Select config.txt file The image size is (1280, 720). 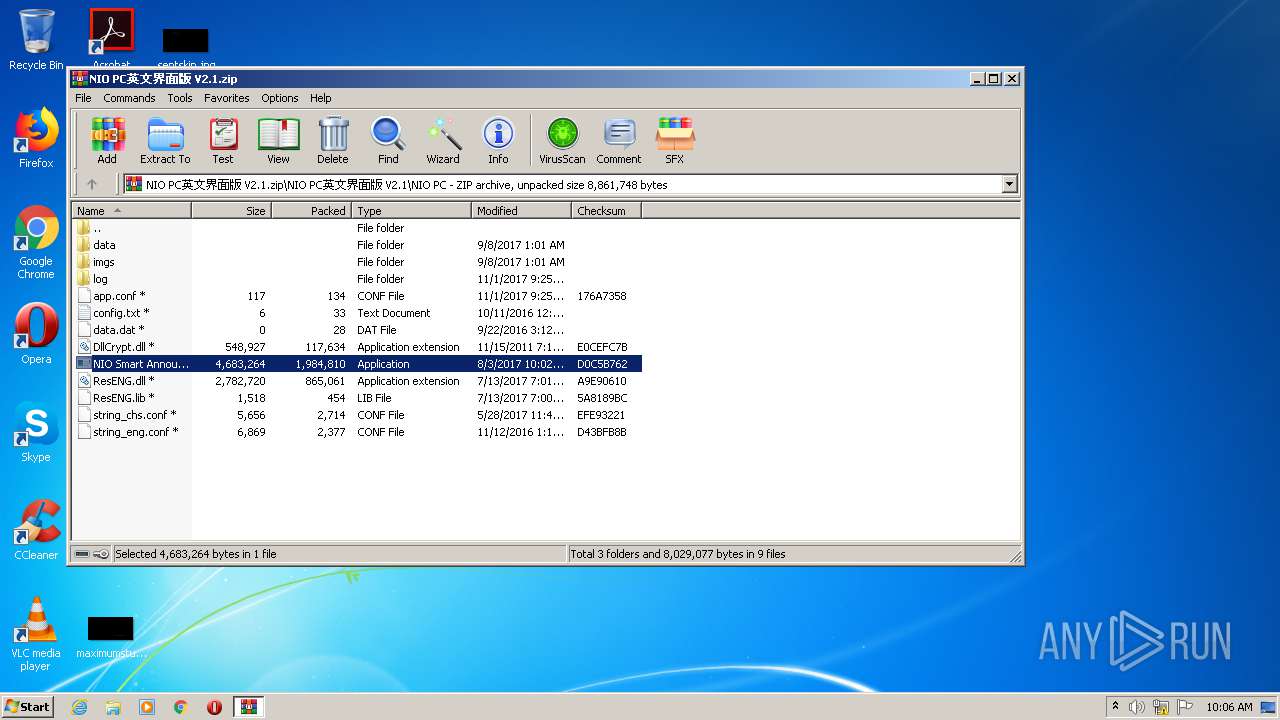tap(357, 313)
